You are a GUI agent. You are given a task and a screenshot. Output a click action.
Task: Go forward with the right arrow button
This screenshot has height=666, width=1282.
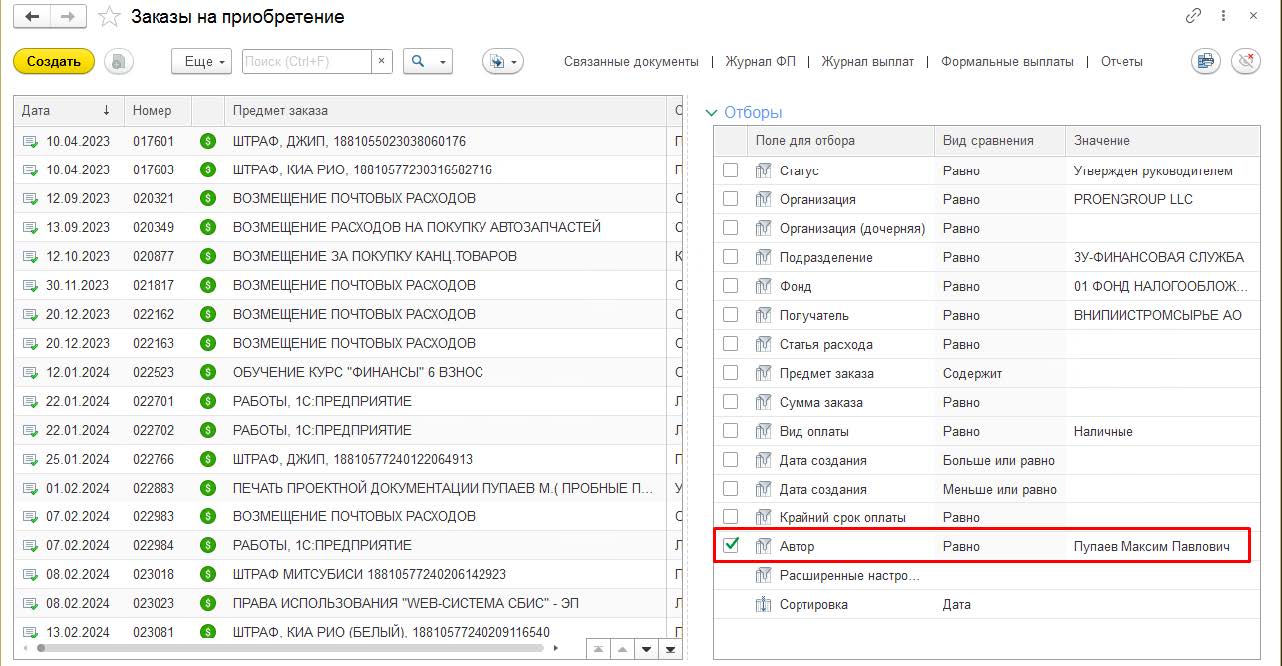point(68,17)
